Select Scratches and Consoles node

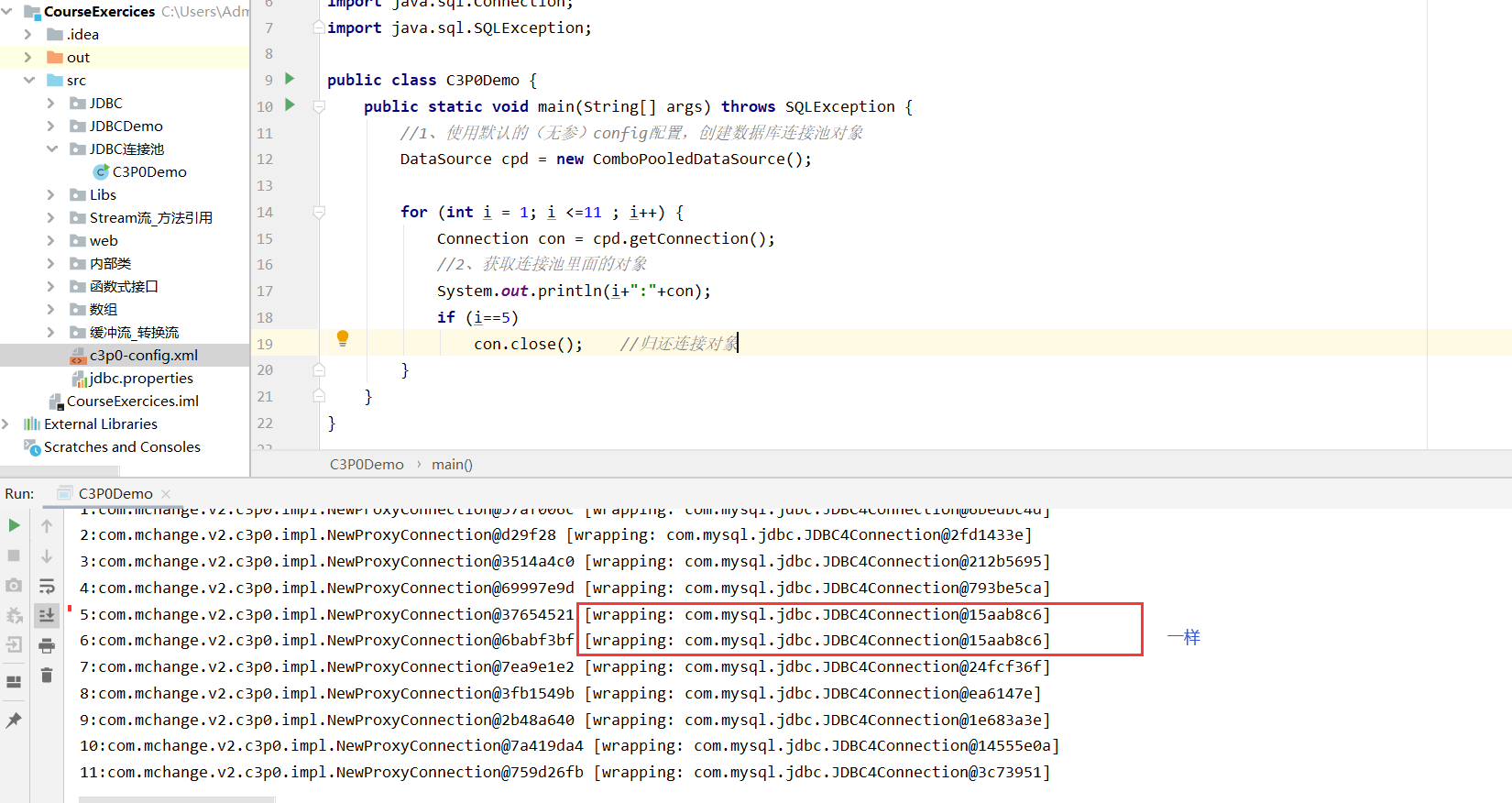point(122,446)
